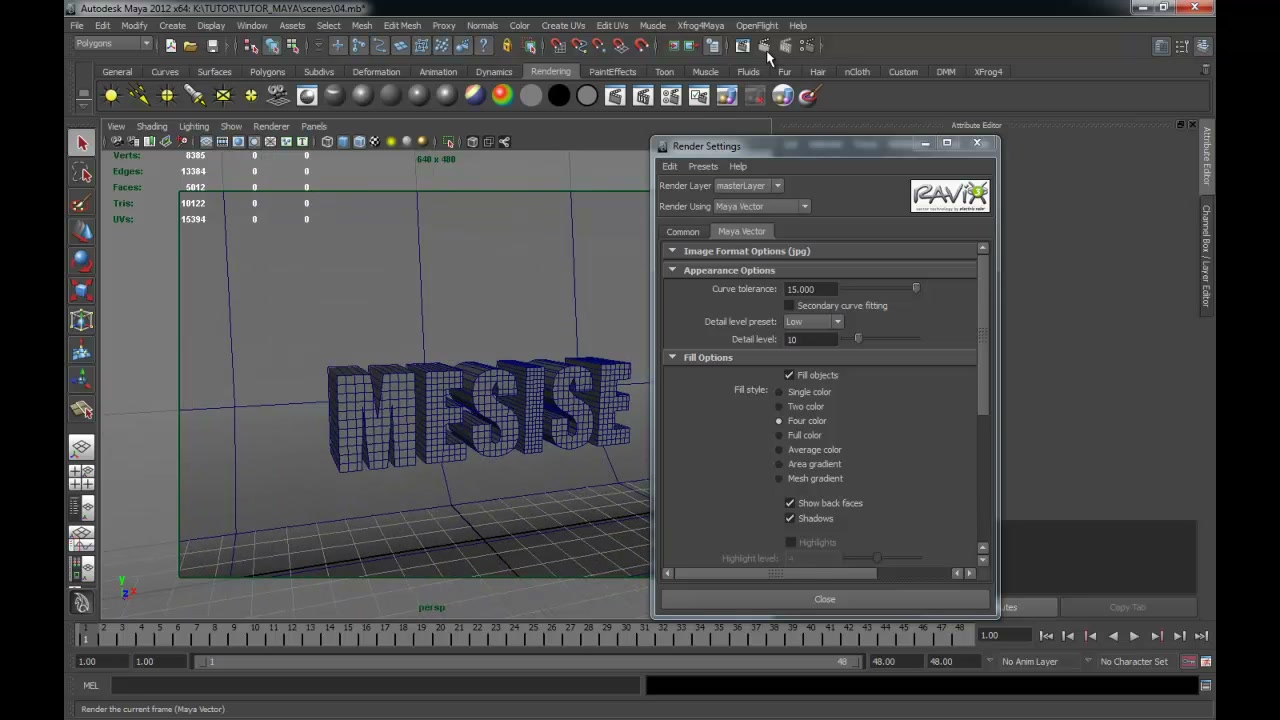
Task: Choose the Lasso select tool
Action: (x=82, y=173)
